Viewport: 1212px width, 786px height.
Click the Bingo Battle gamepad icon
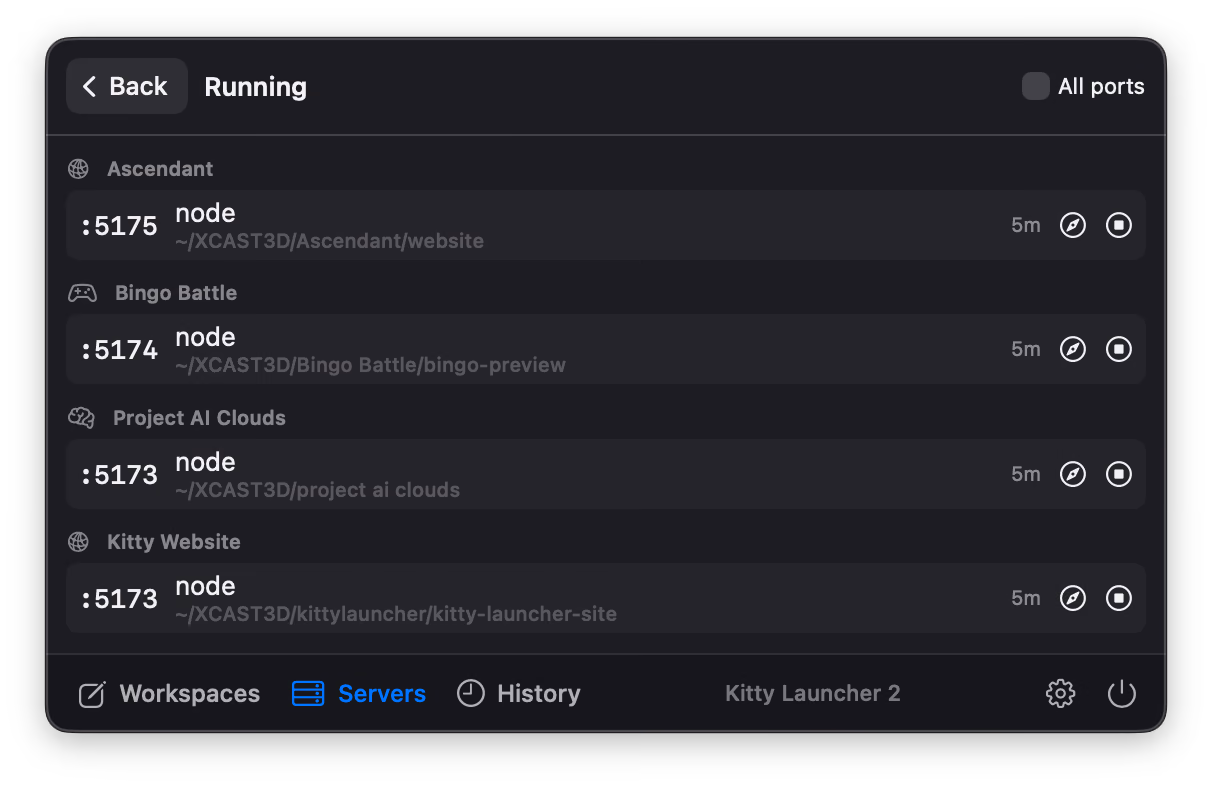(x=82, y=293)
